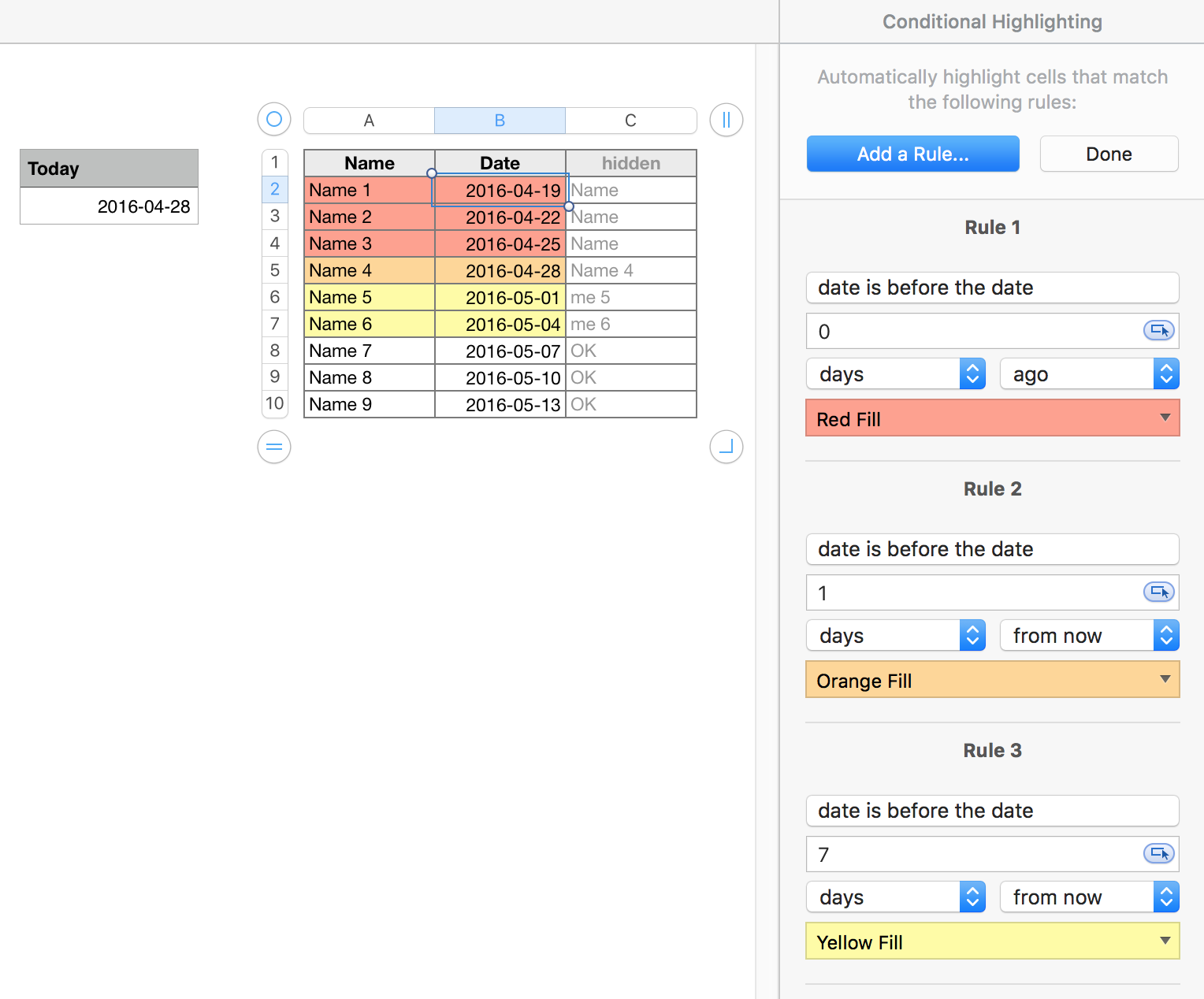Select date cell 2016-05-04
This screenshot has width=1204, height=999.
(x=500, y=324)
